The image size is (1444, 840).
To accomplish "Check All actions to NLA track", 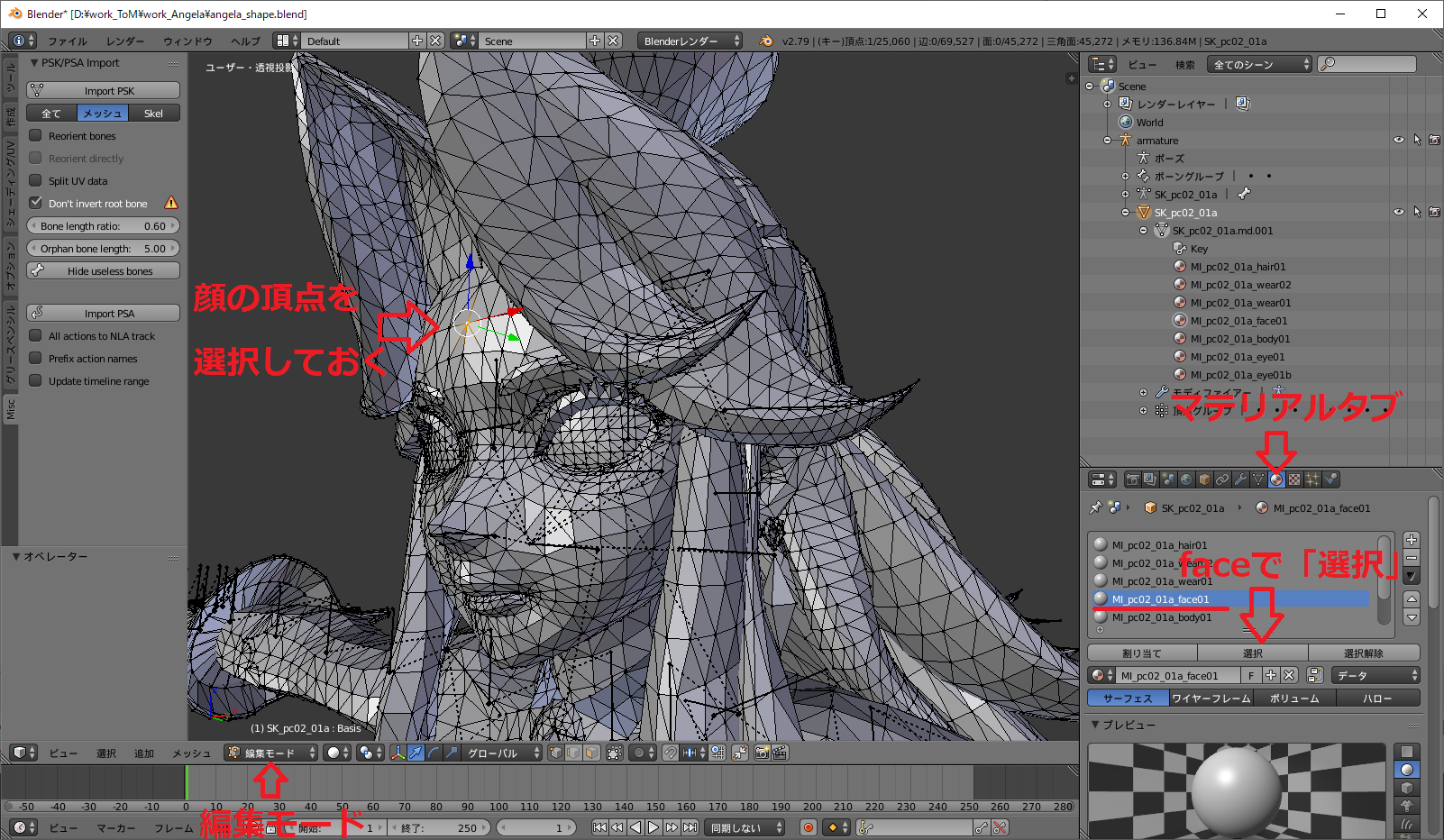I will tap(36, 335).
